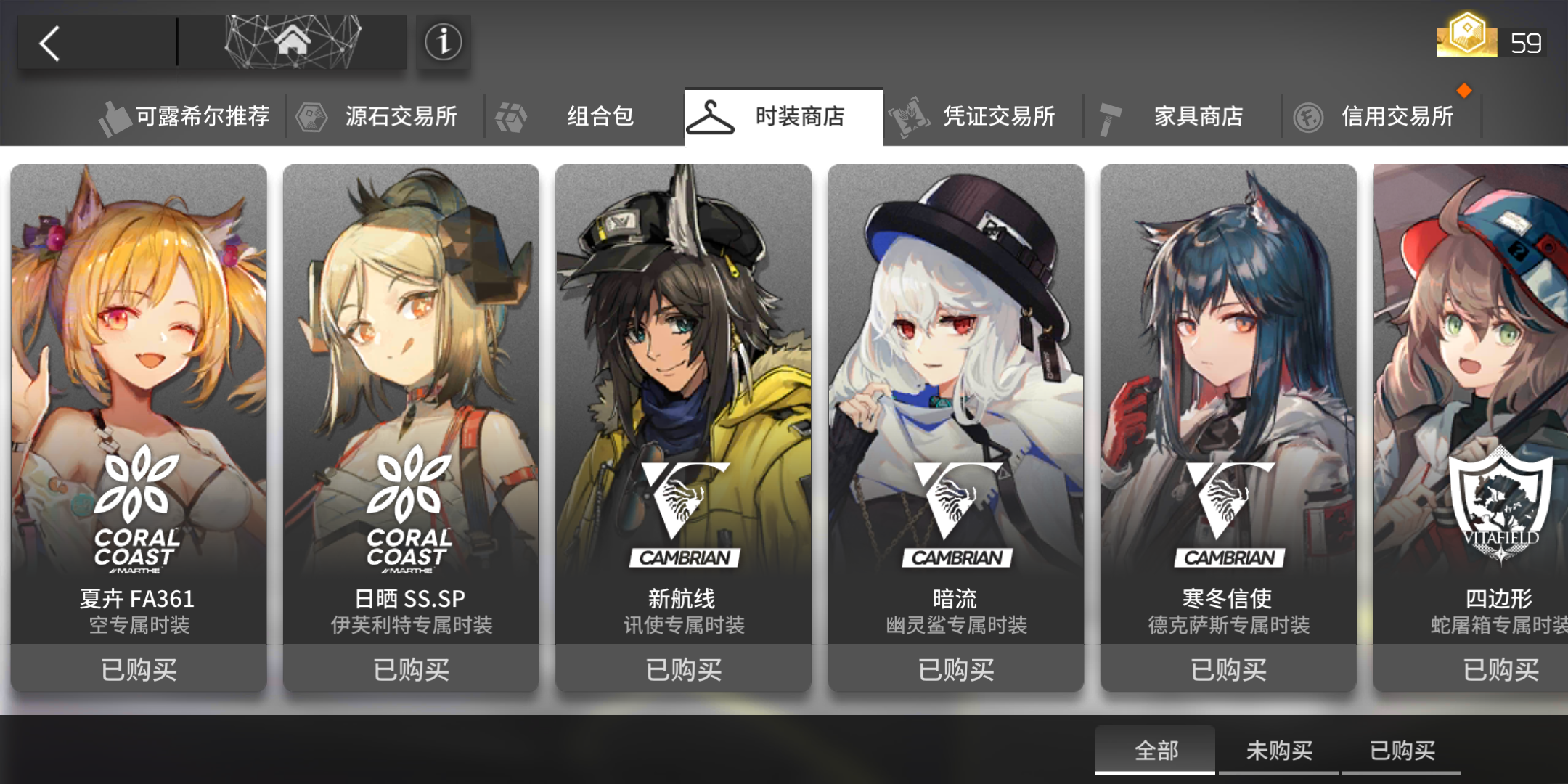Open the 日晒 SS.SP outfit card

tap(411, 404)
